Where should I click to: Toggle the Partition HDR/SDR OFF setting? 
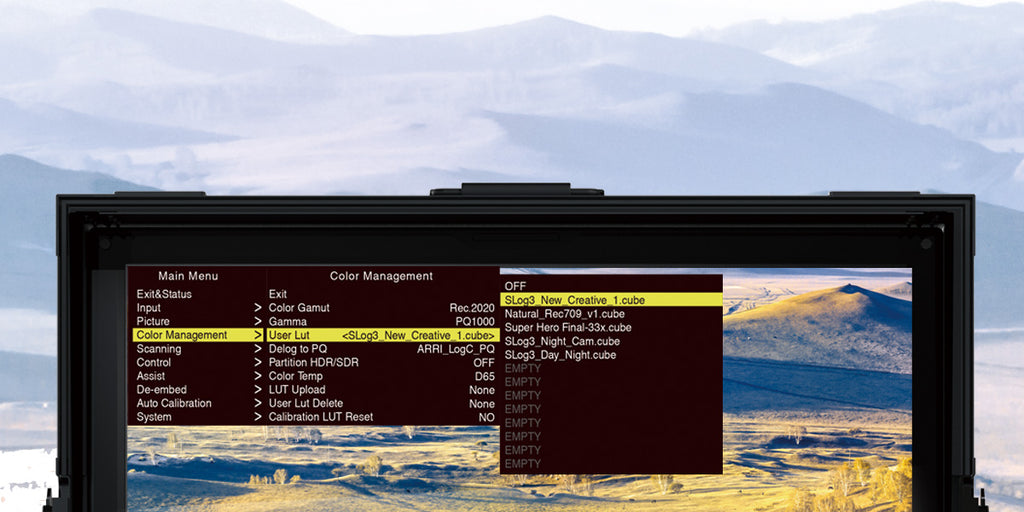(x=484, y=362)
